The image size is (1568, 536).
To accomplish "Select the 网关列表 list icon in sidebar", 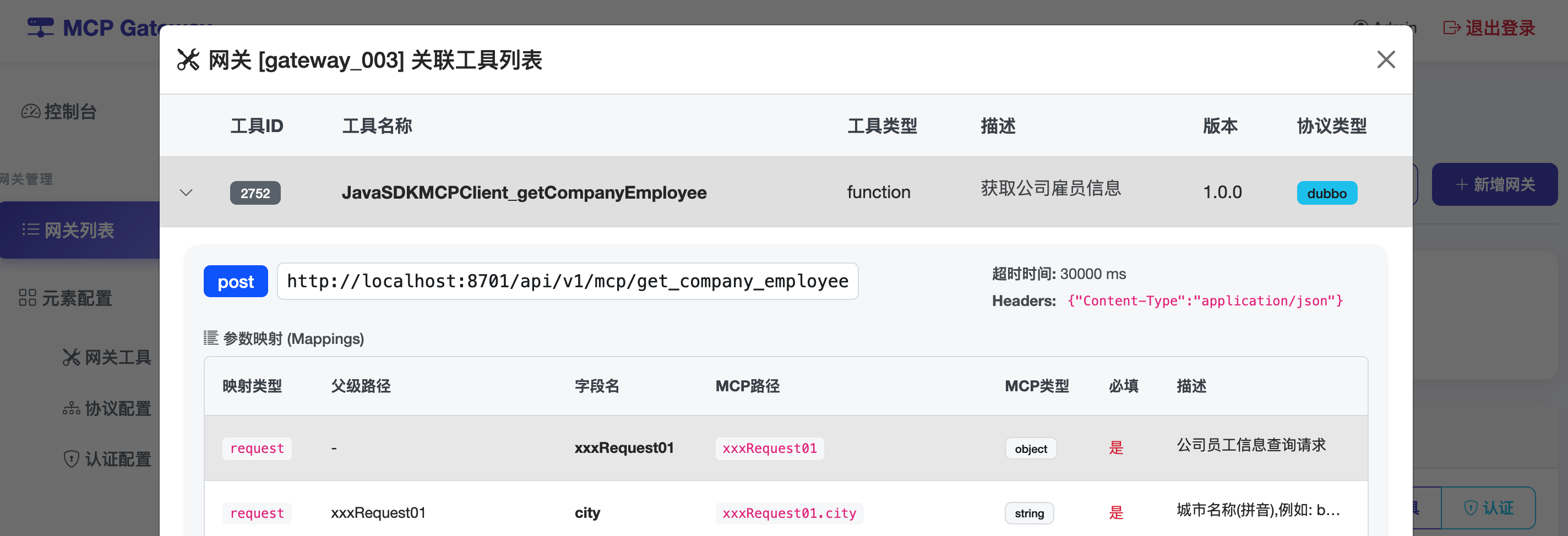I will (31, 230).
